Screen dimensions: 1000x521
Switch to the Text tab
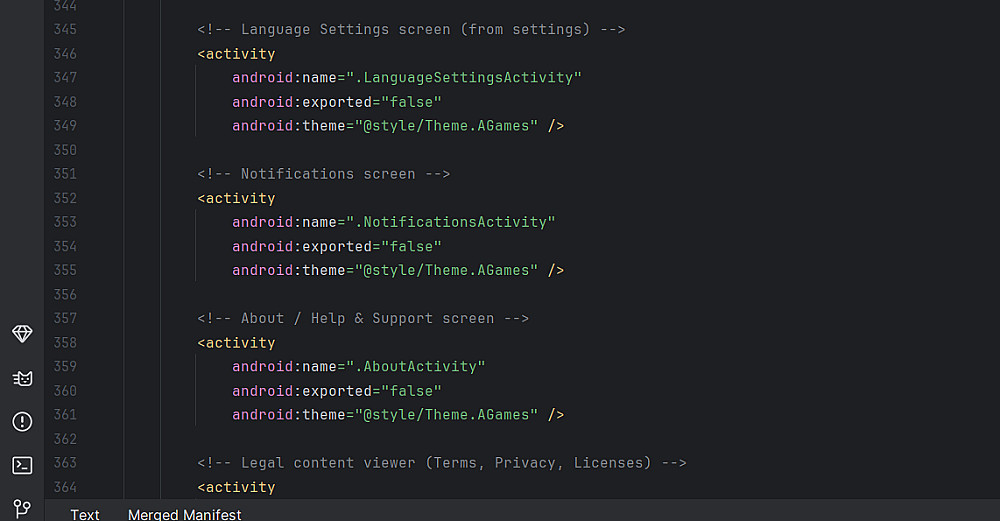85,514
